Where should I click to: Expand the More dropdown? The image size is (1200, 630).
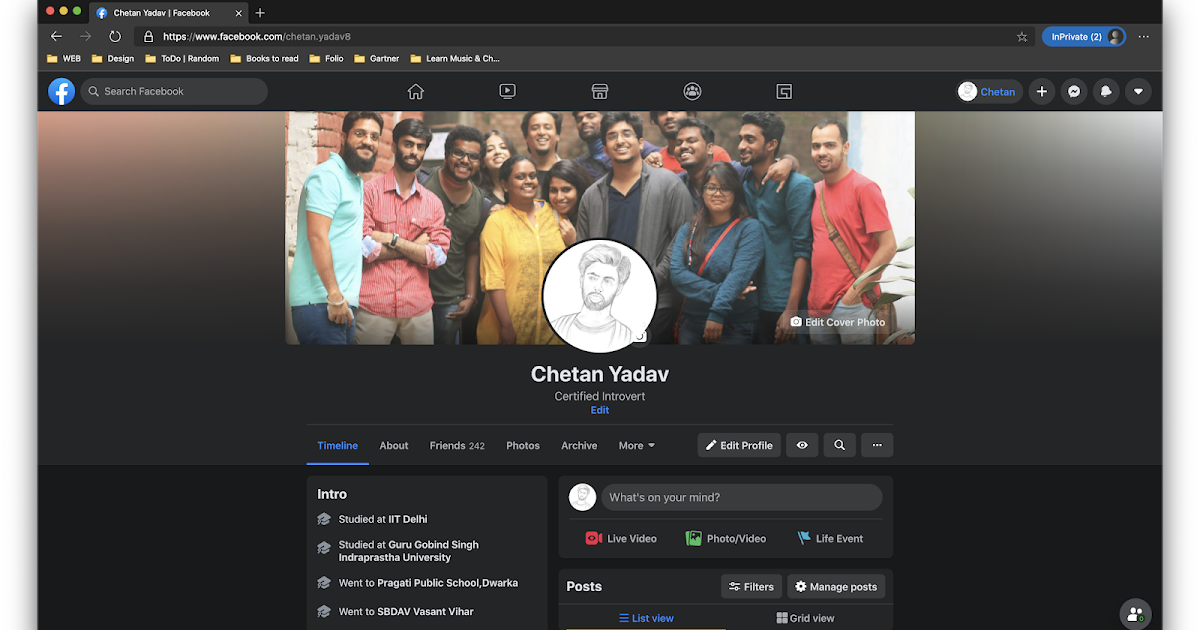click(637, 445)
